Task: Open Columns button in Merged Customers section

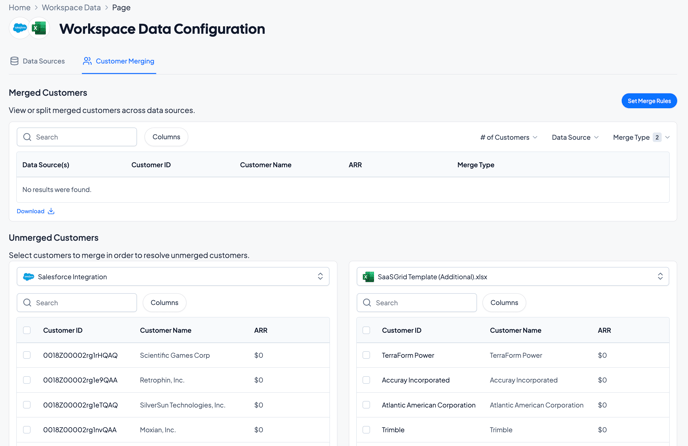Action: (166, 137)
